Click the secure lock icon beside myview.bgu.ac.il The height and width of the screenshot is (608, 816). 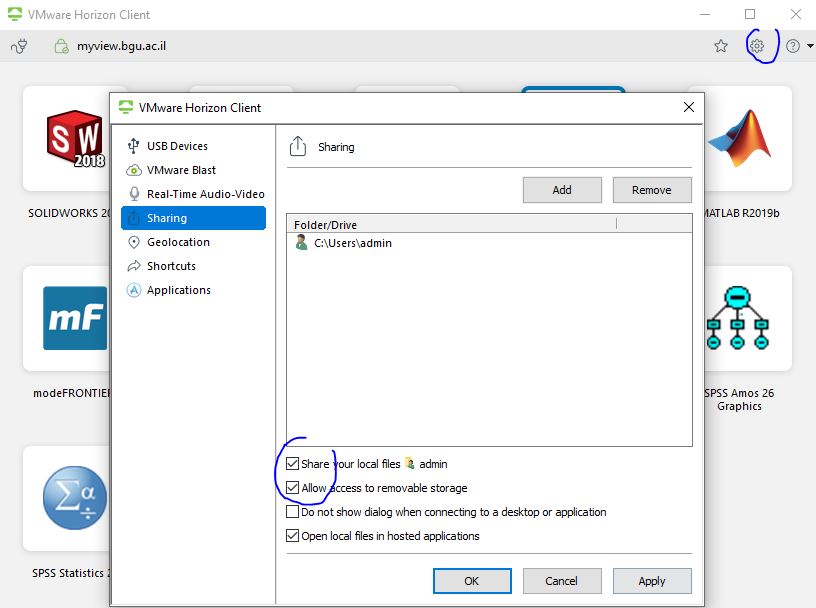click(x=61, y=46)
